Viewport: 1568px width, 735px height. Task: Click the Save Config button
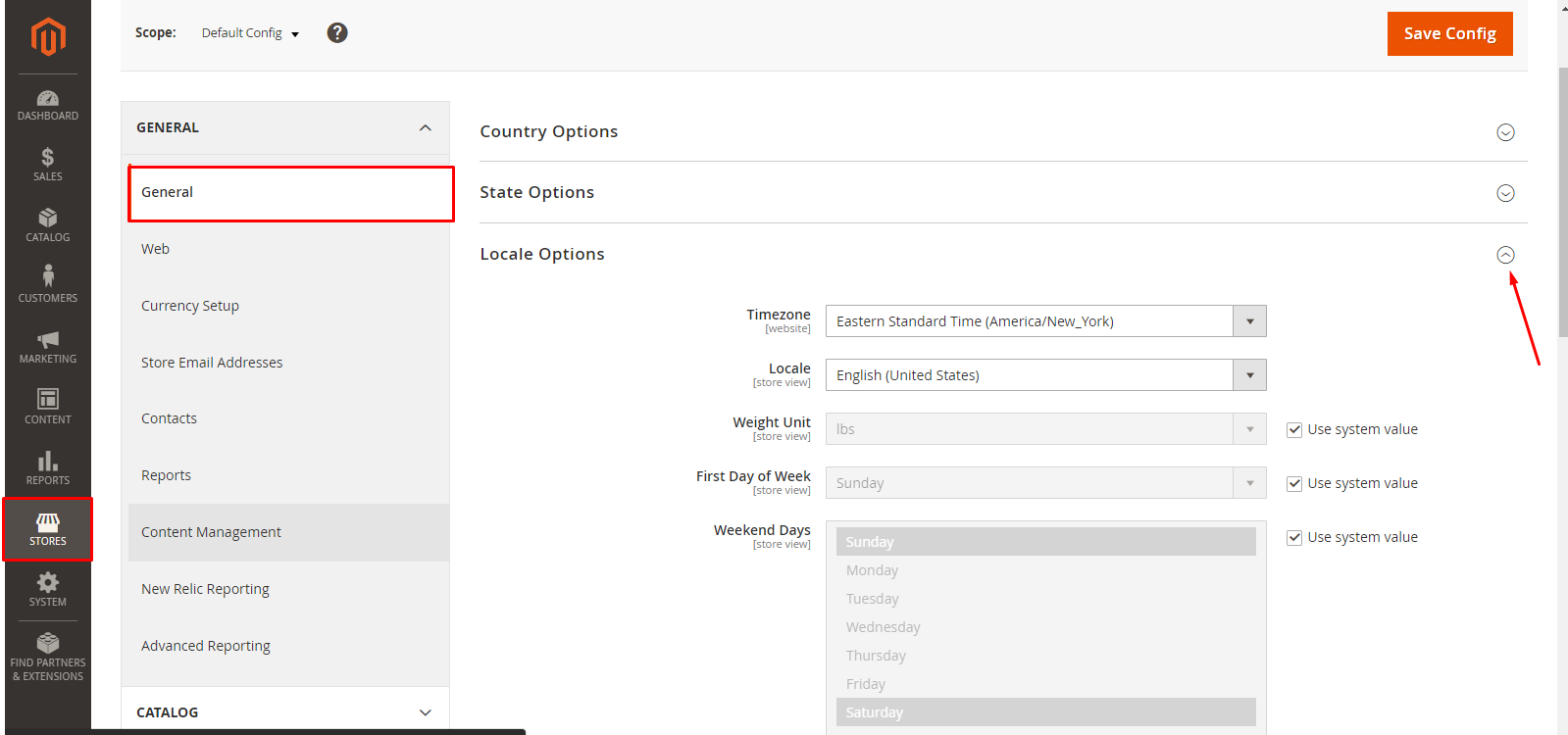(1449, 33)
